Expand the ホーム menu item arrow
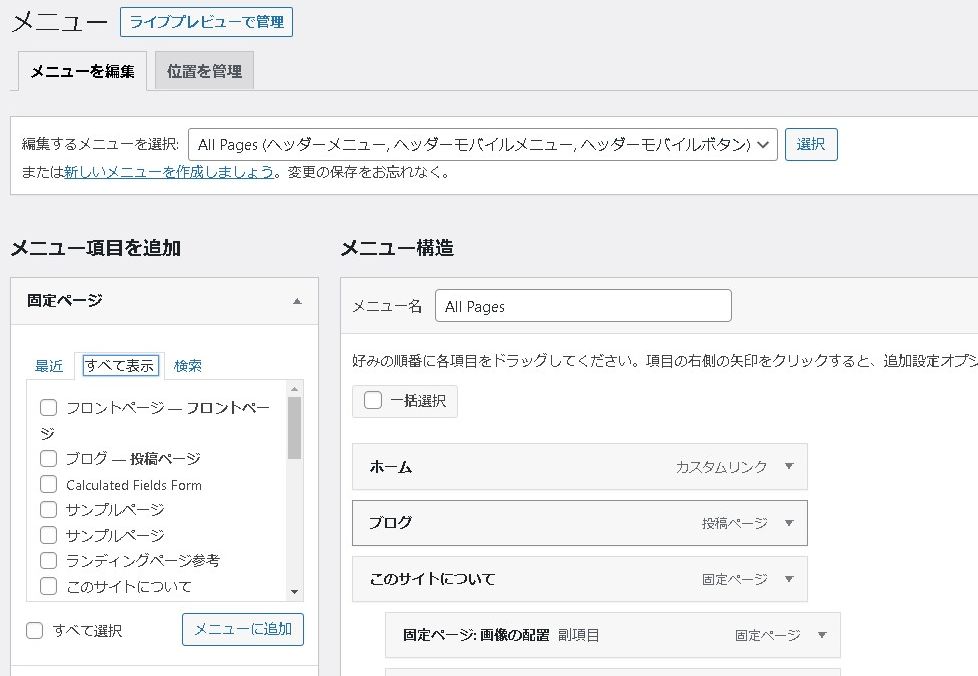 click(788, 467)
